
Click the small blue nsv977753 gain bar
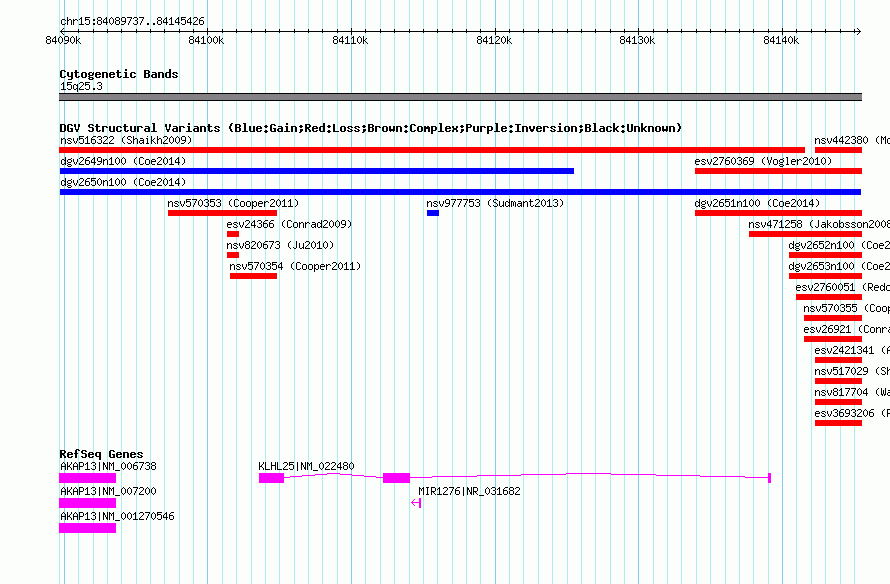point(433,213)
